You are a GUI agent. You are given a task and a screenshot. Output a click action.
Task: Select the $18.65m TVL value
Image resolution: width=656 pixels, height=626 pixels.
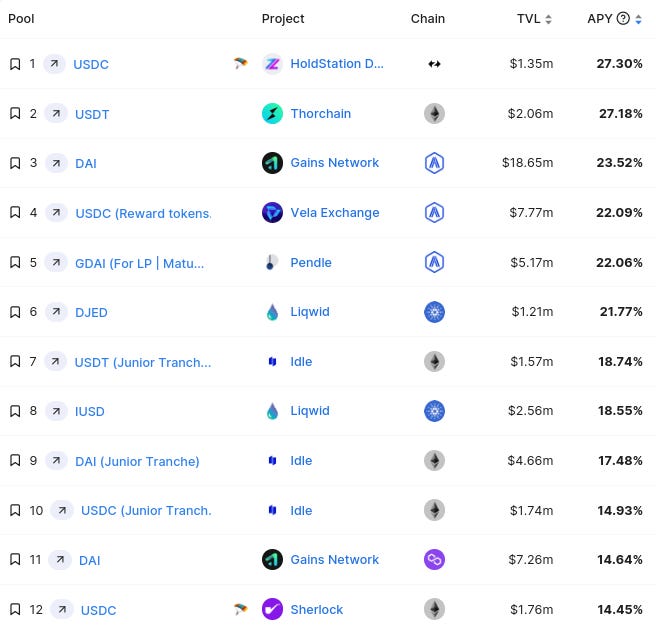[528, 163]
